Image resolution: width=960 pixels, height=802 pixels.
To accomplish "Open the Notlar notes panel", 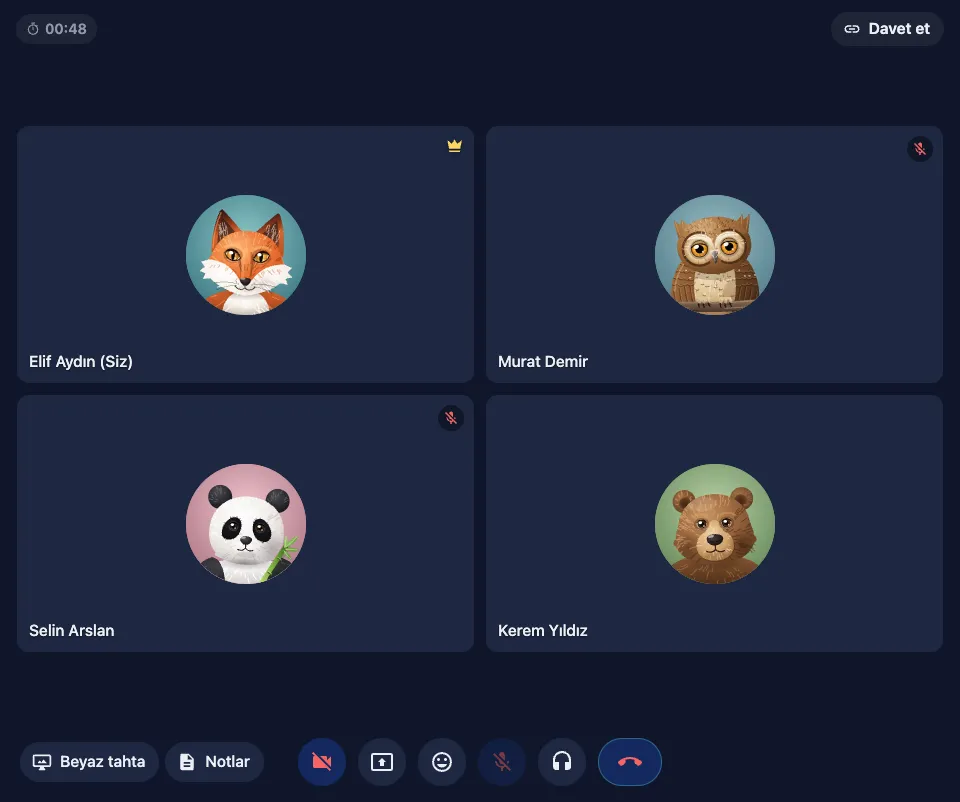I will click(214, 762).
